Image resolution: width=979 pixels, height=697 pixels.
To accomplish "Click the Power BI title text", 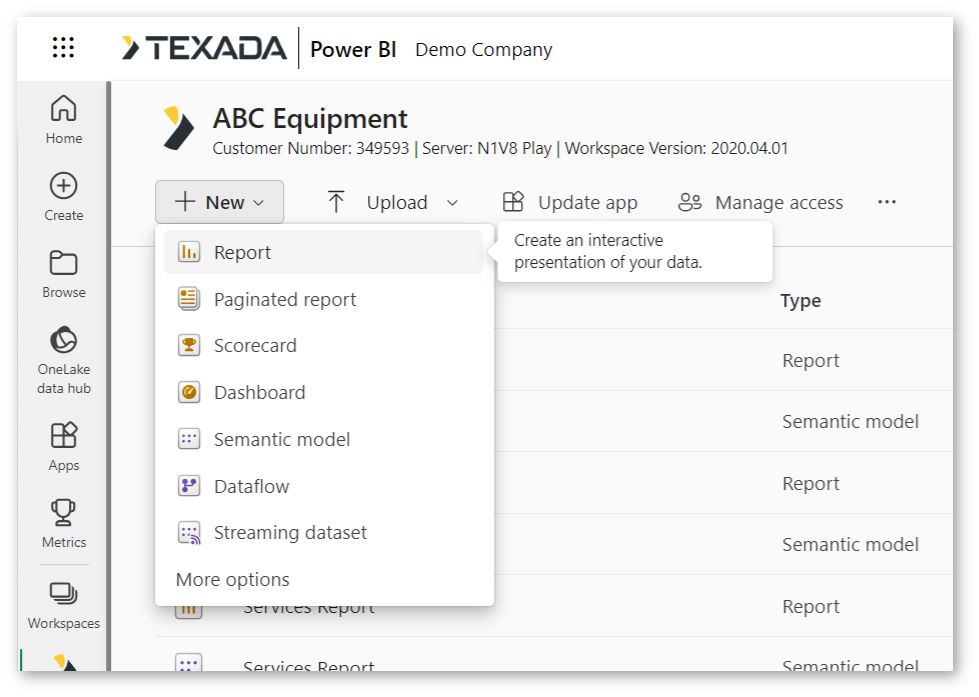I will click(x=353, y=49).
